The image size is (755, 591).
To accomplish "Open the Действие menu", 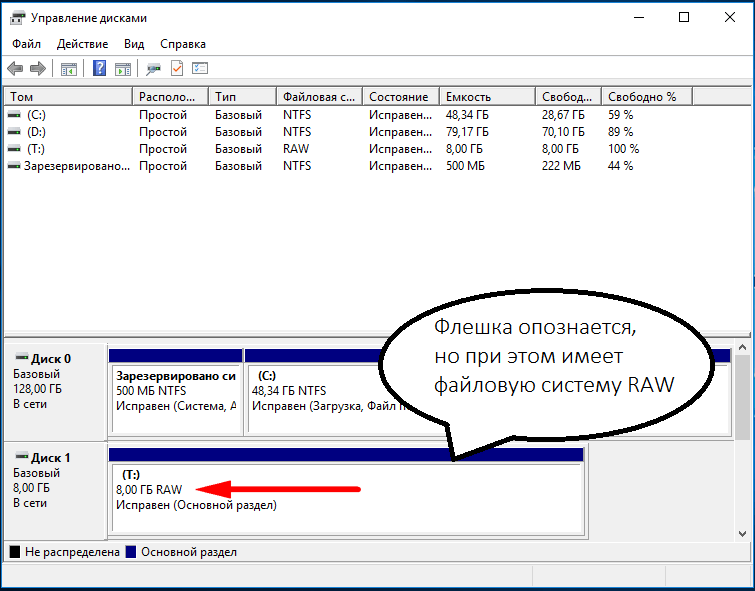I will [x=82, y=44].
